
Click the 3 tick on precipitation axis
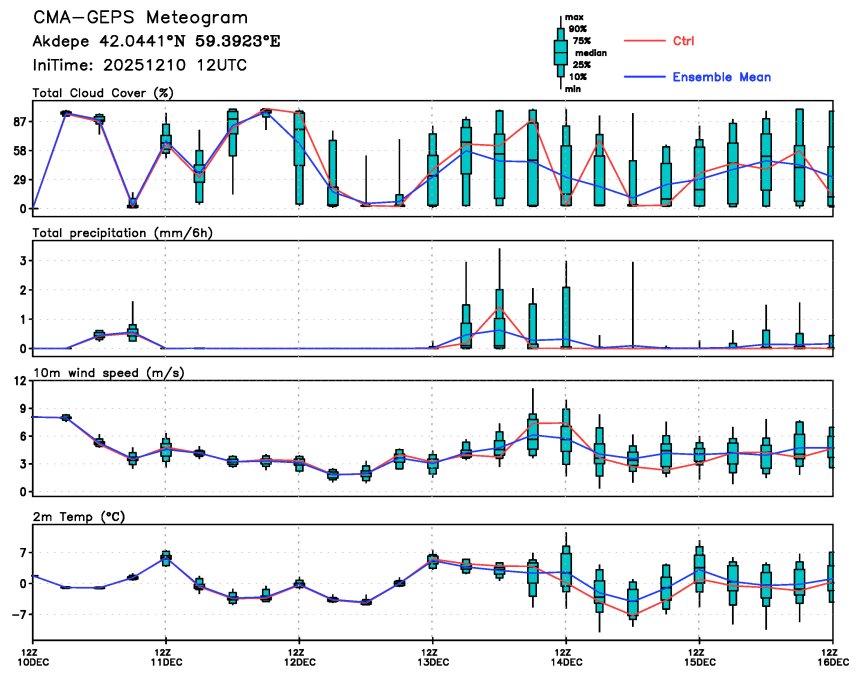[x=23, y=261]
